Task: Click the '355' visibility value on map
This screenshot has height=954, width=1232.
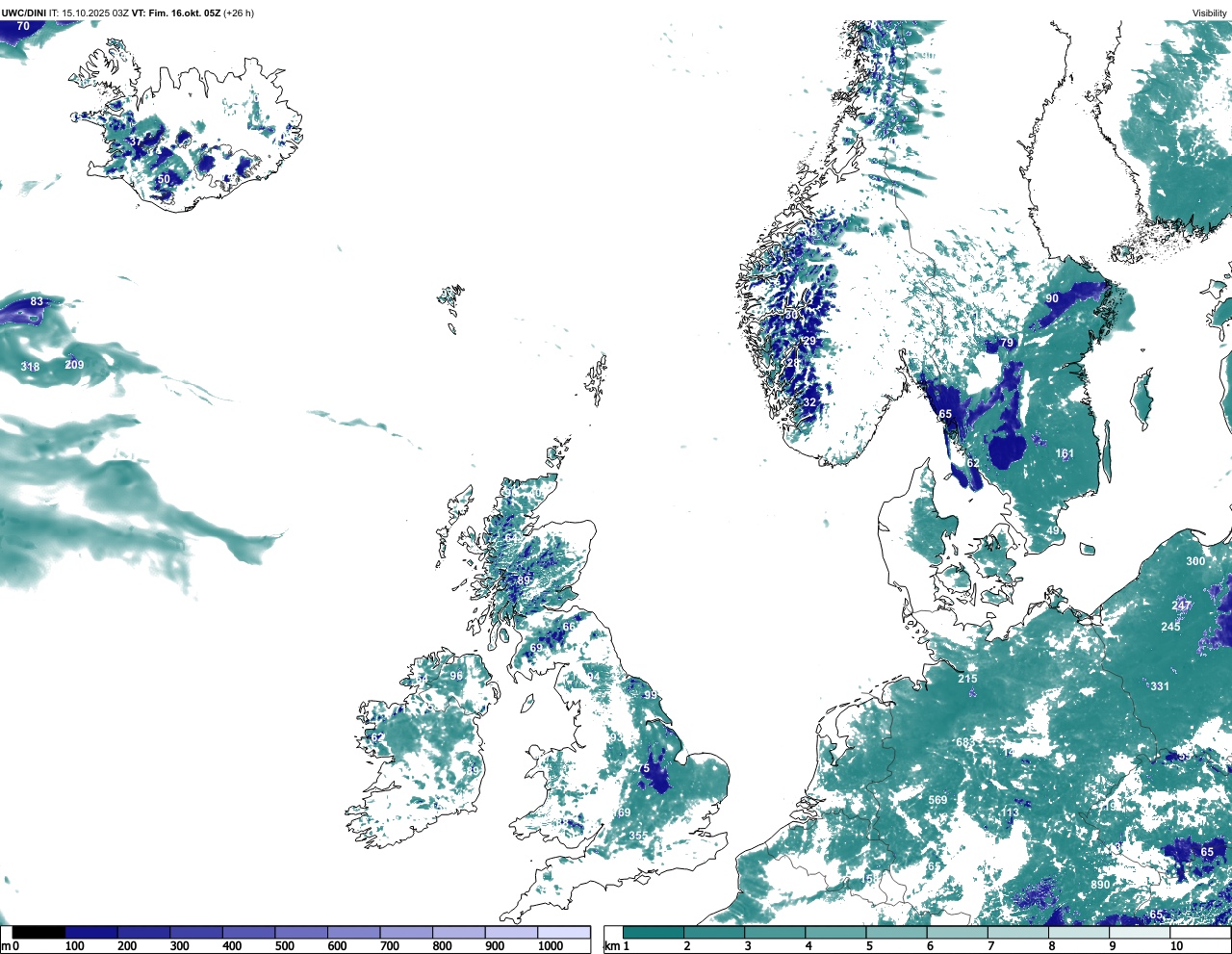Action: pos(638,837)
